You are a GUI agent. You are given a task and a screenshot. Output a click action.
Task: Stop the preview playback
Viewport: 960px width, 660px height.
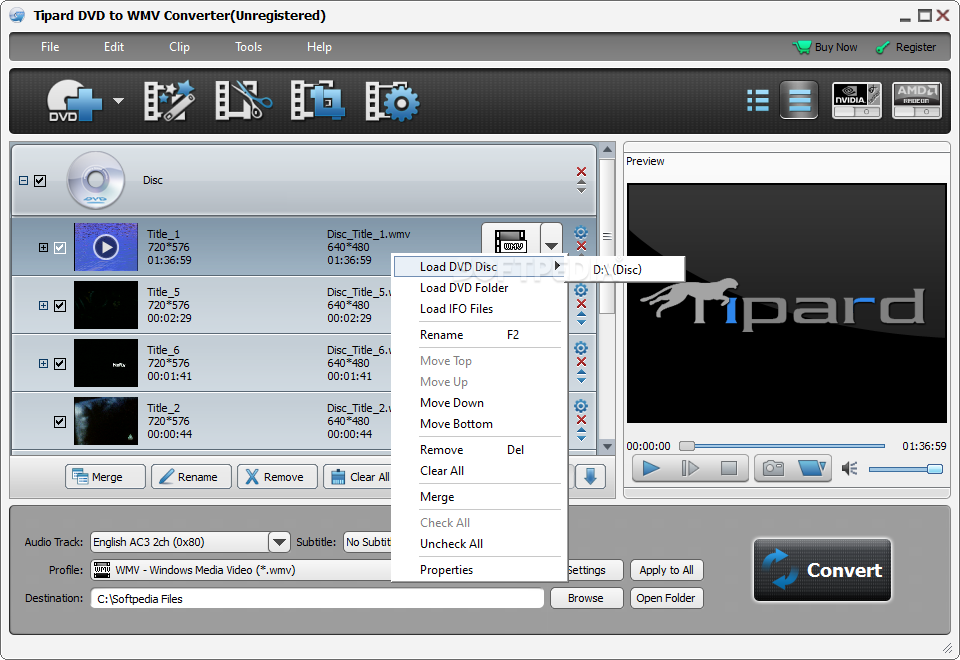(729, 469)
